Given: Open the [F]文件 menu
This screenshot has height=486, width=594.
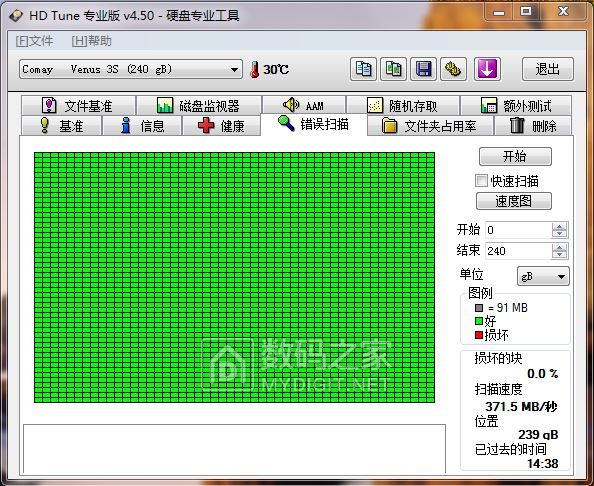Looking at the screenshot, I should [x=34, y=41].
